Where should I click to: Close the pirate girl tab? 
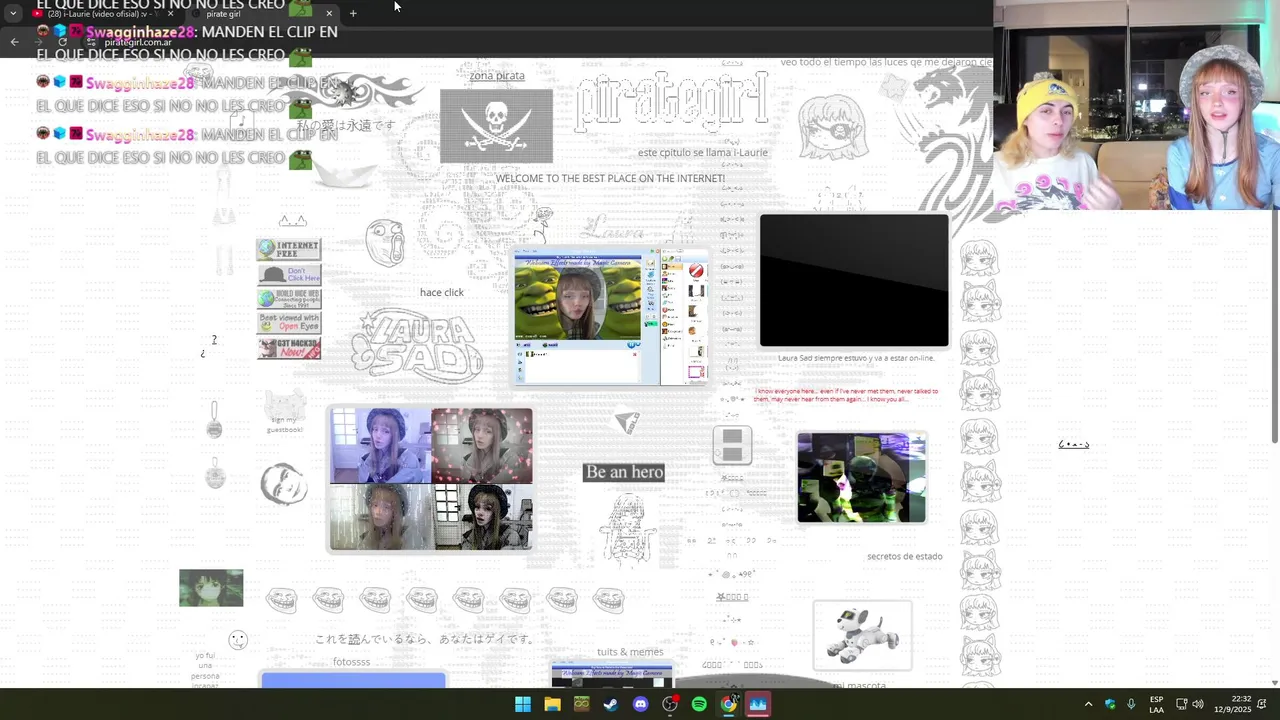click(x=329, y=14)
